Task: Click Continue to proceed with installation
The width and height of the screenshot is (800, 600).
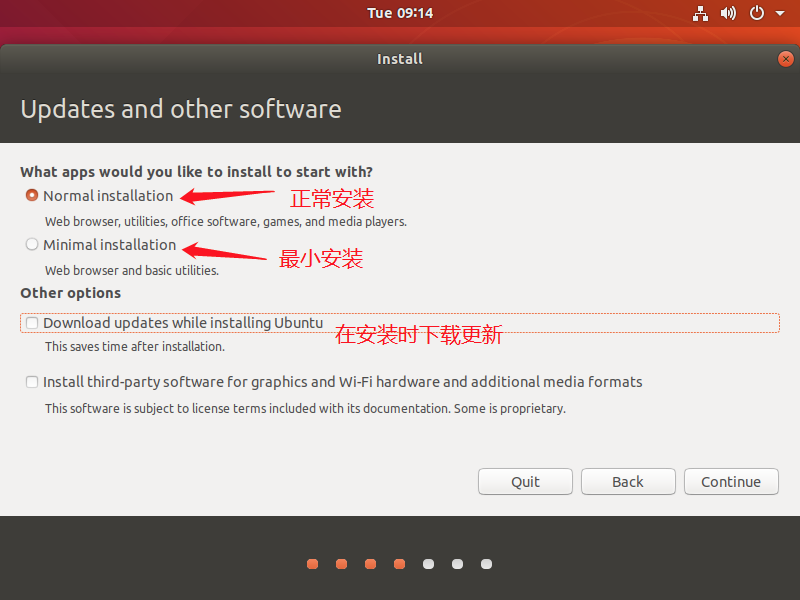Action: pos(731,482)
